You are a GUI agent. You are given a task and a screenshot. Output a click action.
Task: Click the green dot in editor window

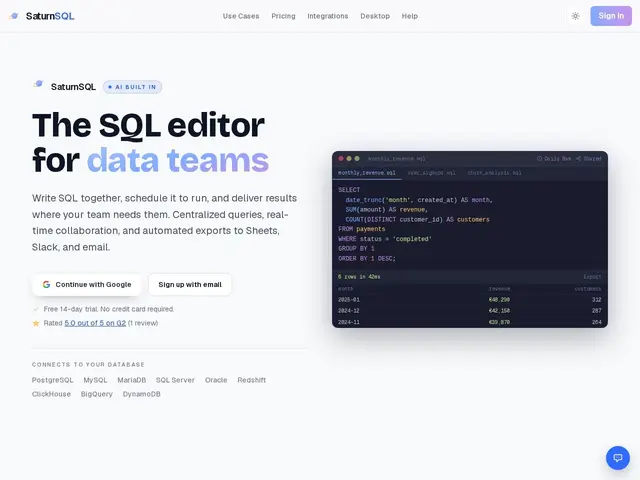[357, 158]
